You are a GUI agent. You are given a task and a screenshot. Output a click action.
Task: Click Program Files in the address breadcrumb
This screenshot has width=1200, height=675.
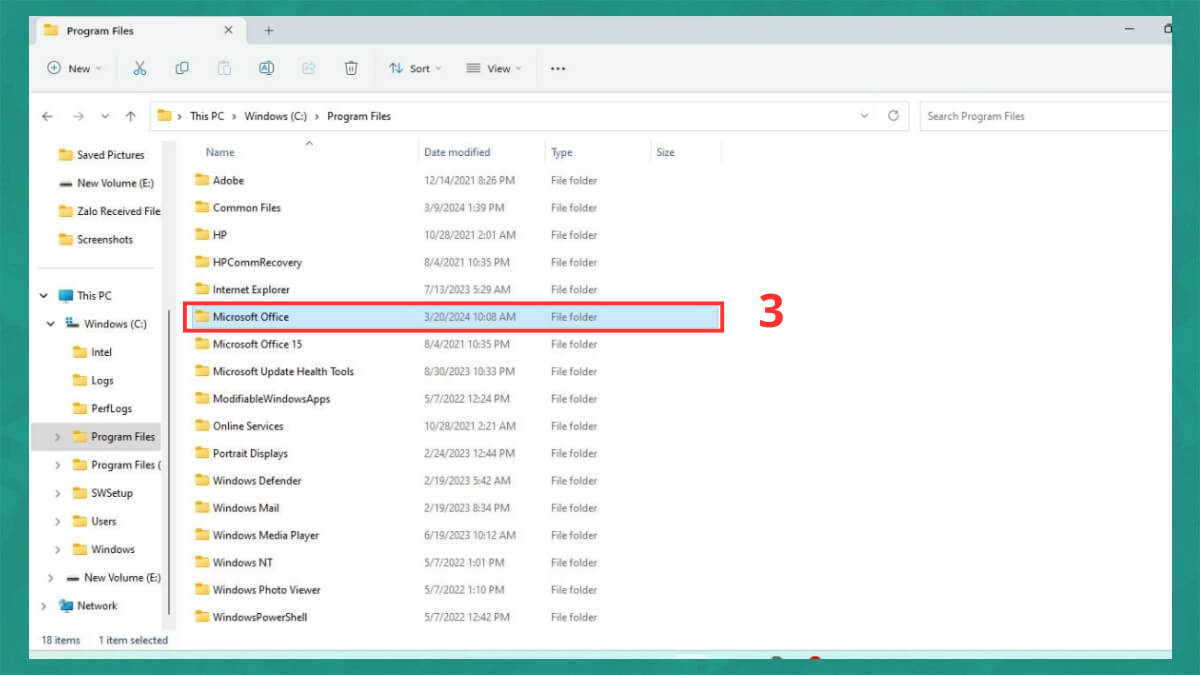(x=359, y=116)
